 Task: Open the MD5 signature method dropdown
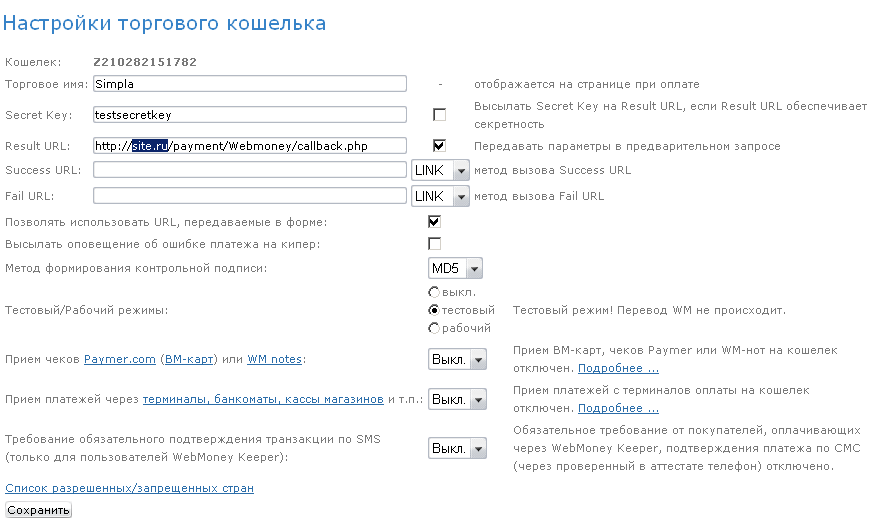click(455, 269)
